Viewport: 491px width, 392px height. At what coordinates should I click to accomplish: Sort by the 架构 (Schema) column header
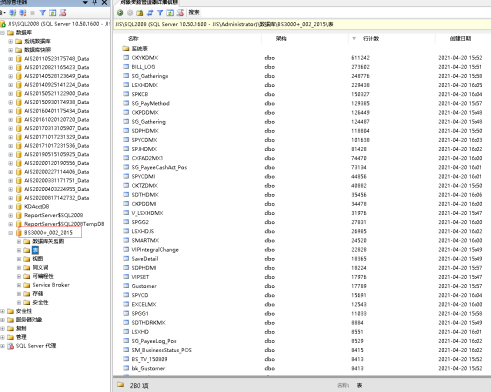click(x=281, y=39)
